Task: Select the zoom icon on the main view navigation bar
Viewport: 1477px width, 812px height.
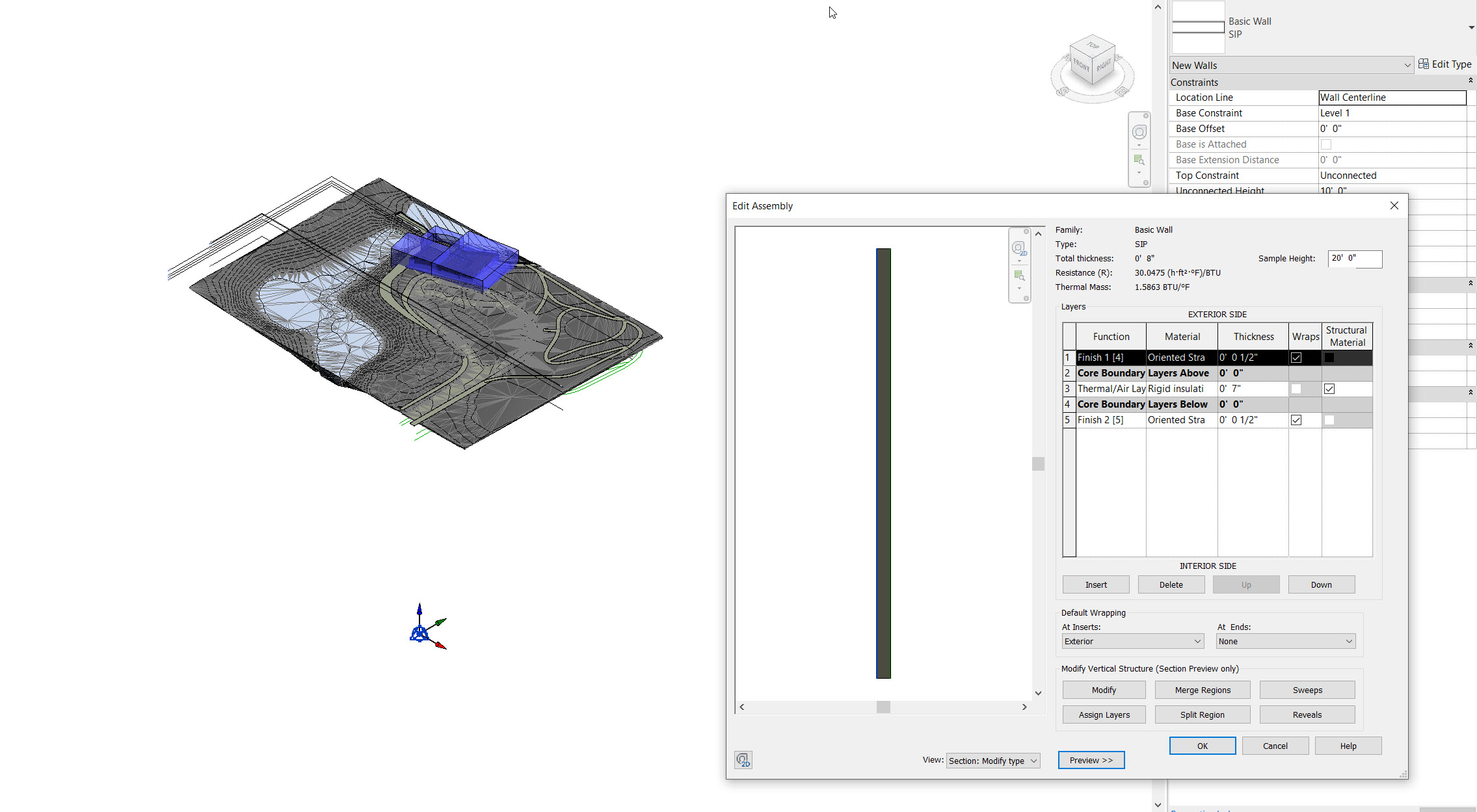Action: (x=1139, y=160)
